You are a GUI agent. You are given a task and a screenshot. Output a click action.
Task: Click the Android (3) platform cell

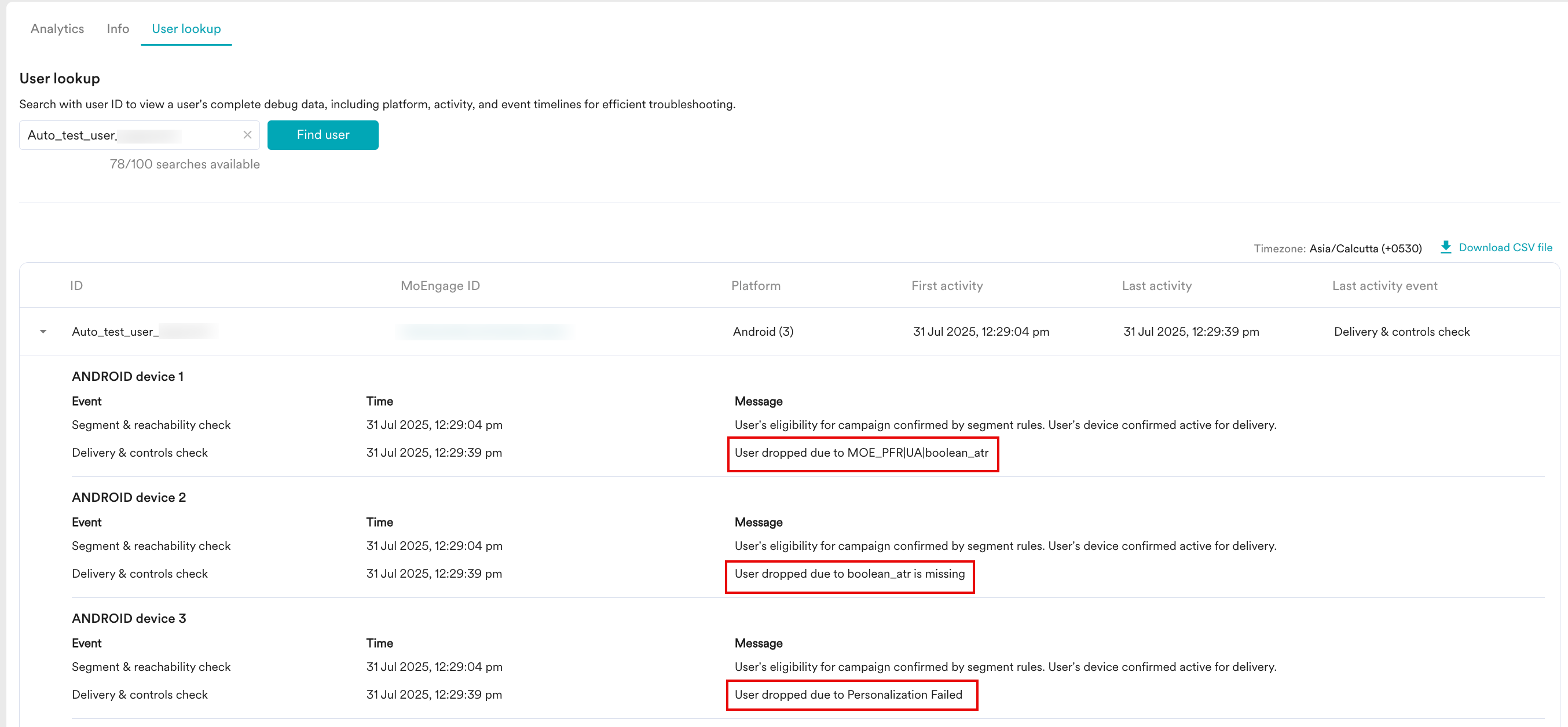click(763, 332)
